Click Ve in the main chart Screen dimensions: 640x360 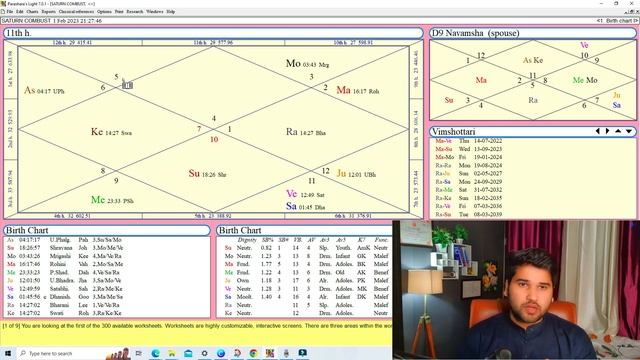[291, 194]
